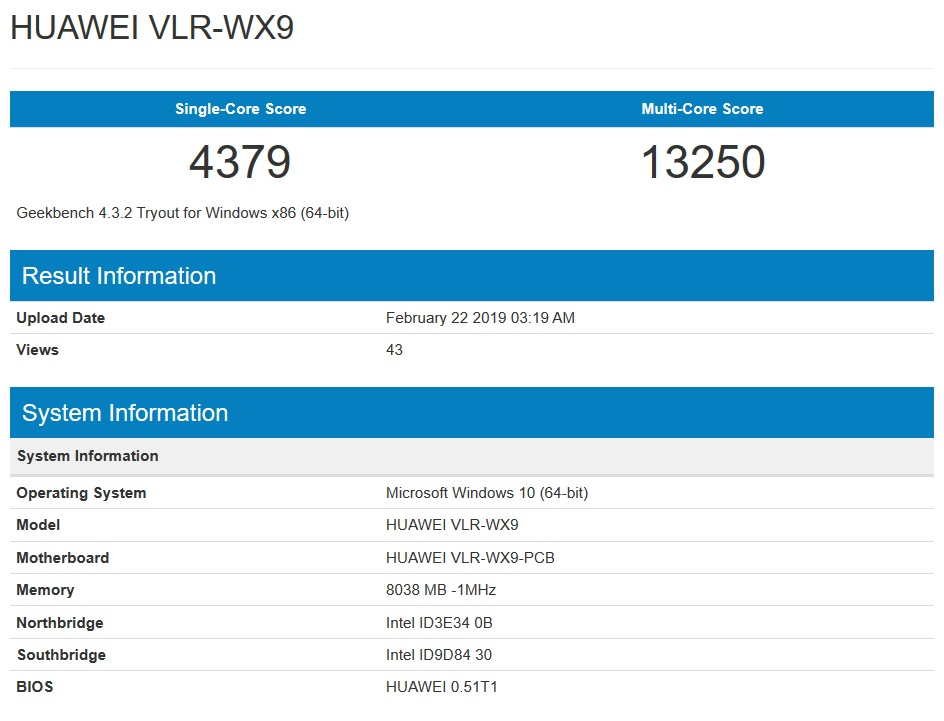944x721 pixels.
Task: Click the System Information section header
Action: click(124, 412)
